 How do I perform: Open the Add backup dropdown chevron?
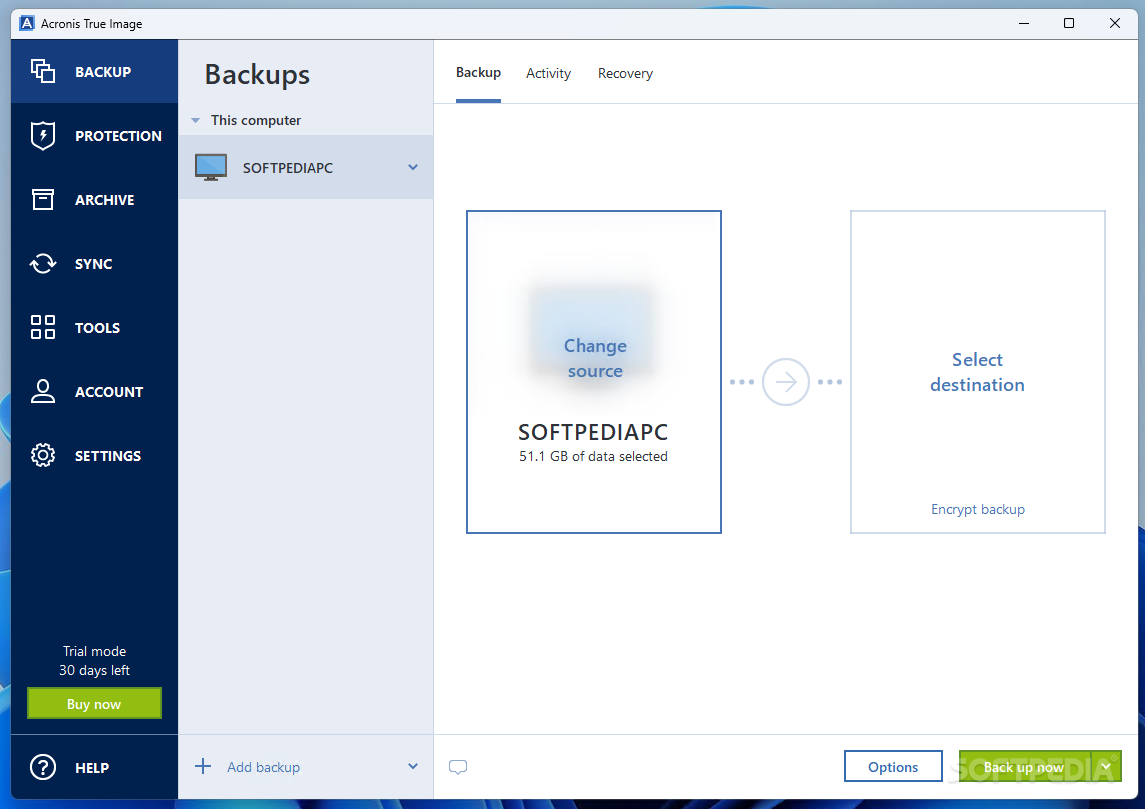pyautogui.click(x=413, y=767)
